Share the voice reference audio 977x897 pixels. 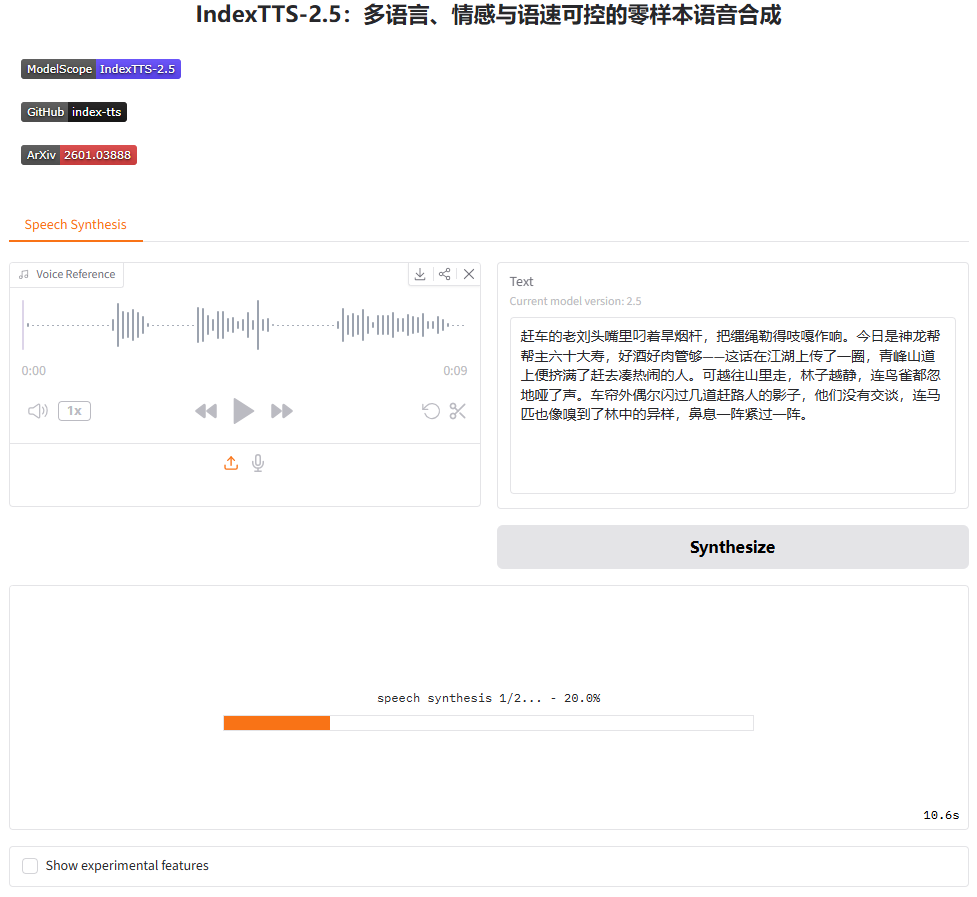click(444, 274)
